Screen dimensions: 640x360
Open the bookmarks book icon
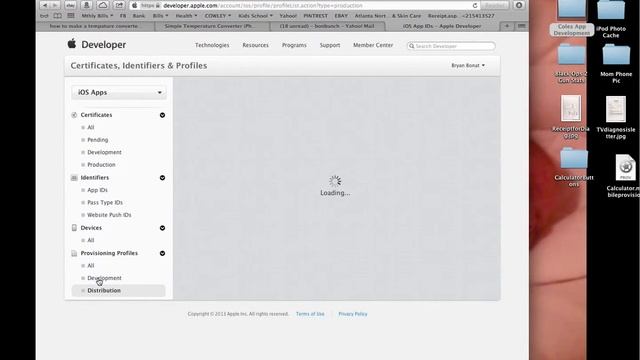pyautogui.click(x=58, y=16)
